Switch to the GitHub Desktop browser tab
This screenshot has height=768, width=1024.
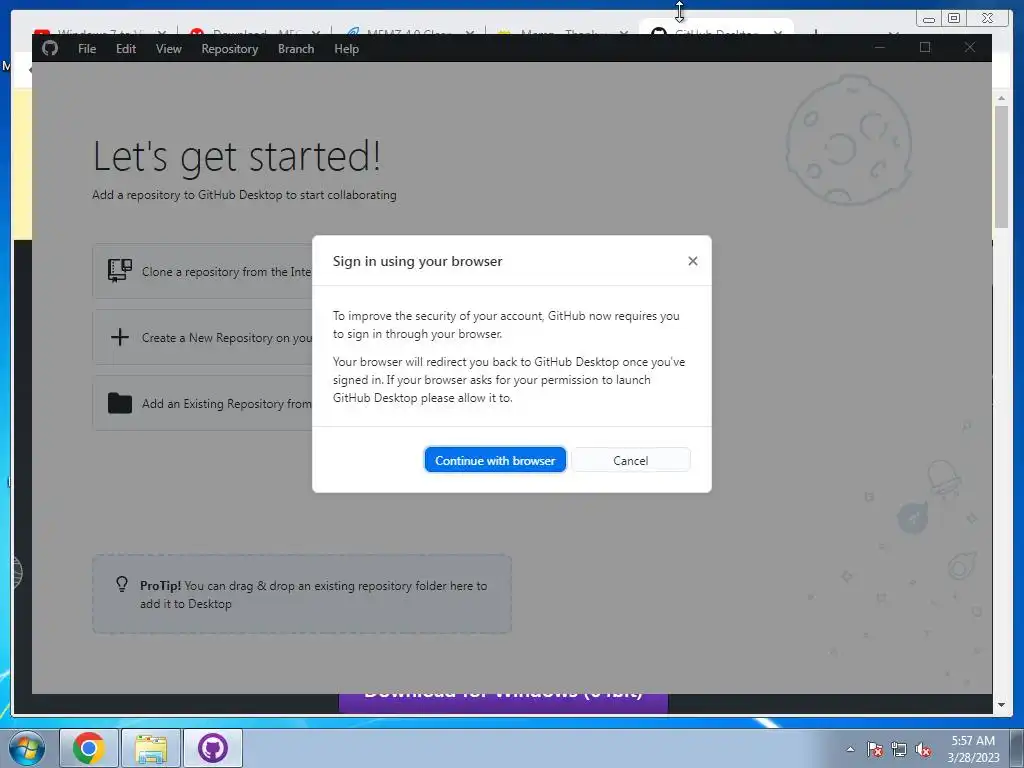tap(716, 29)
